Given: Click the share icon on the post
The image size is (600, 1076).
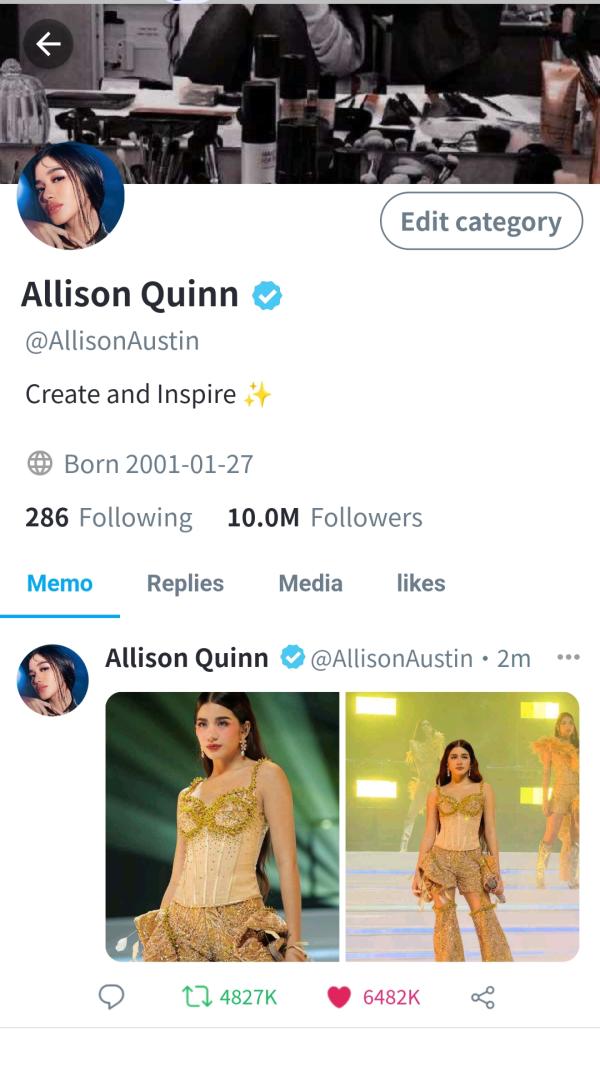Looking at the screenshot, I should pos(482,997).
